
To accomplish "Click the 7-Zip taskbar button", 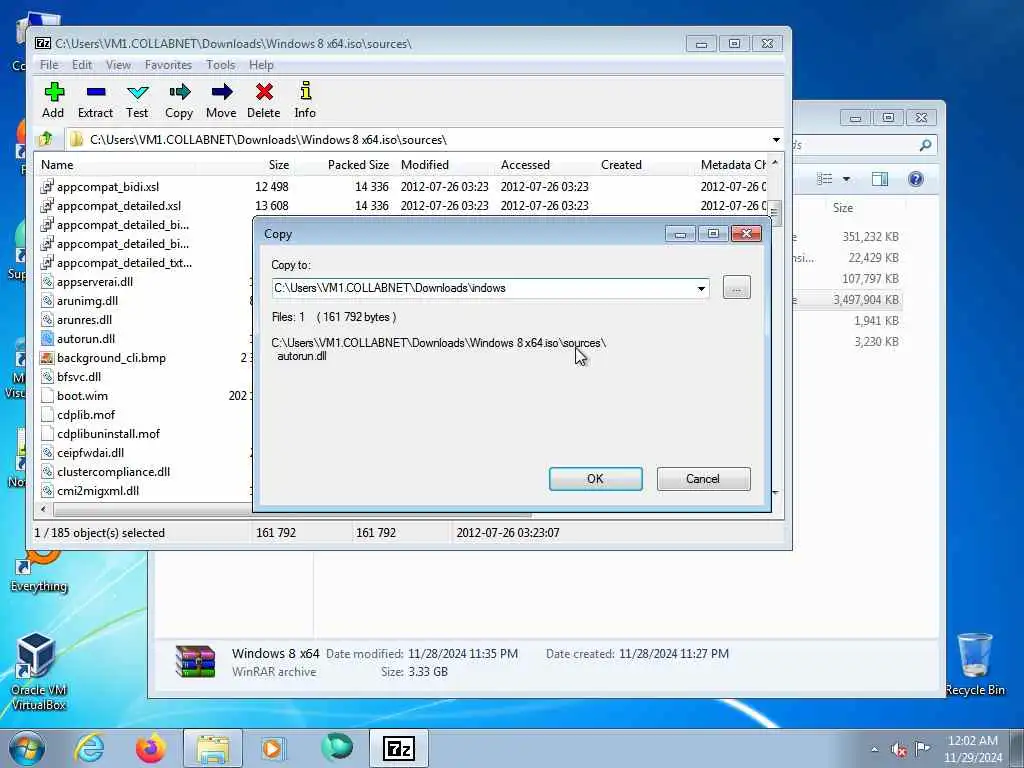I will tap(398, 748).
